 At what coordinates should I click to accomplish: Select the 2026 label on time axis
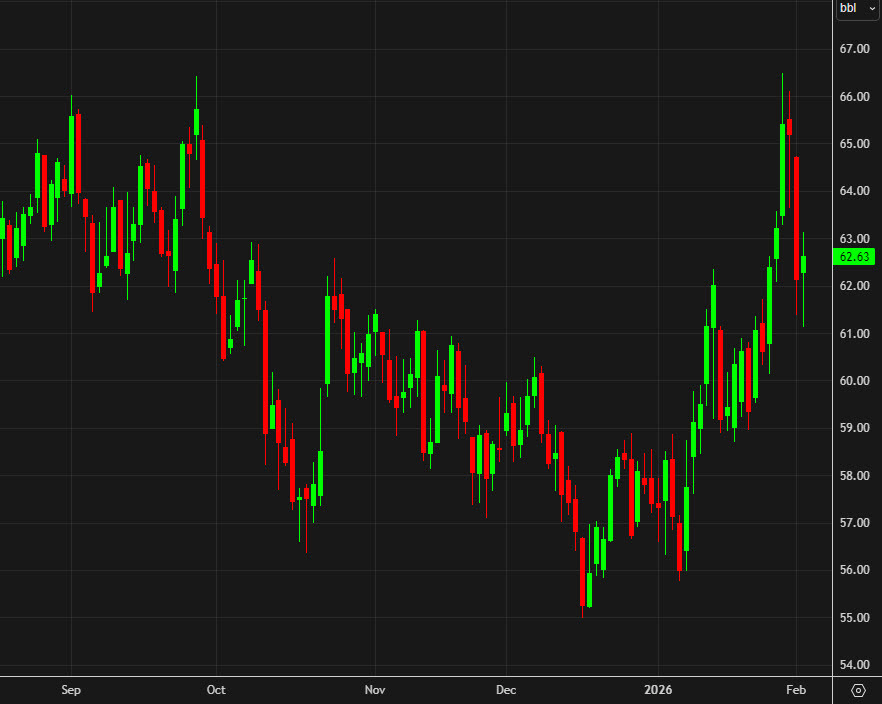click(x=659, y=690)
